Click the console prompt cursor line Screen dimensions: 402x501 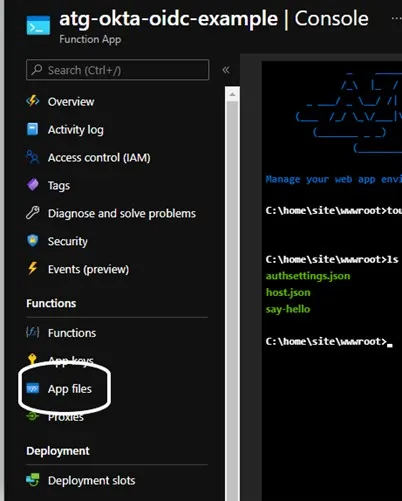click(329, 342)
